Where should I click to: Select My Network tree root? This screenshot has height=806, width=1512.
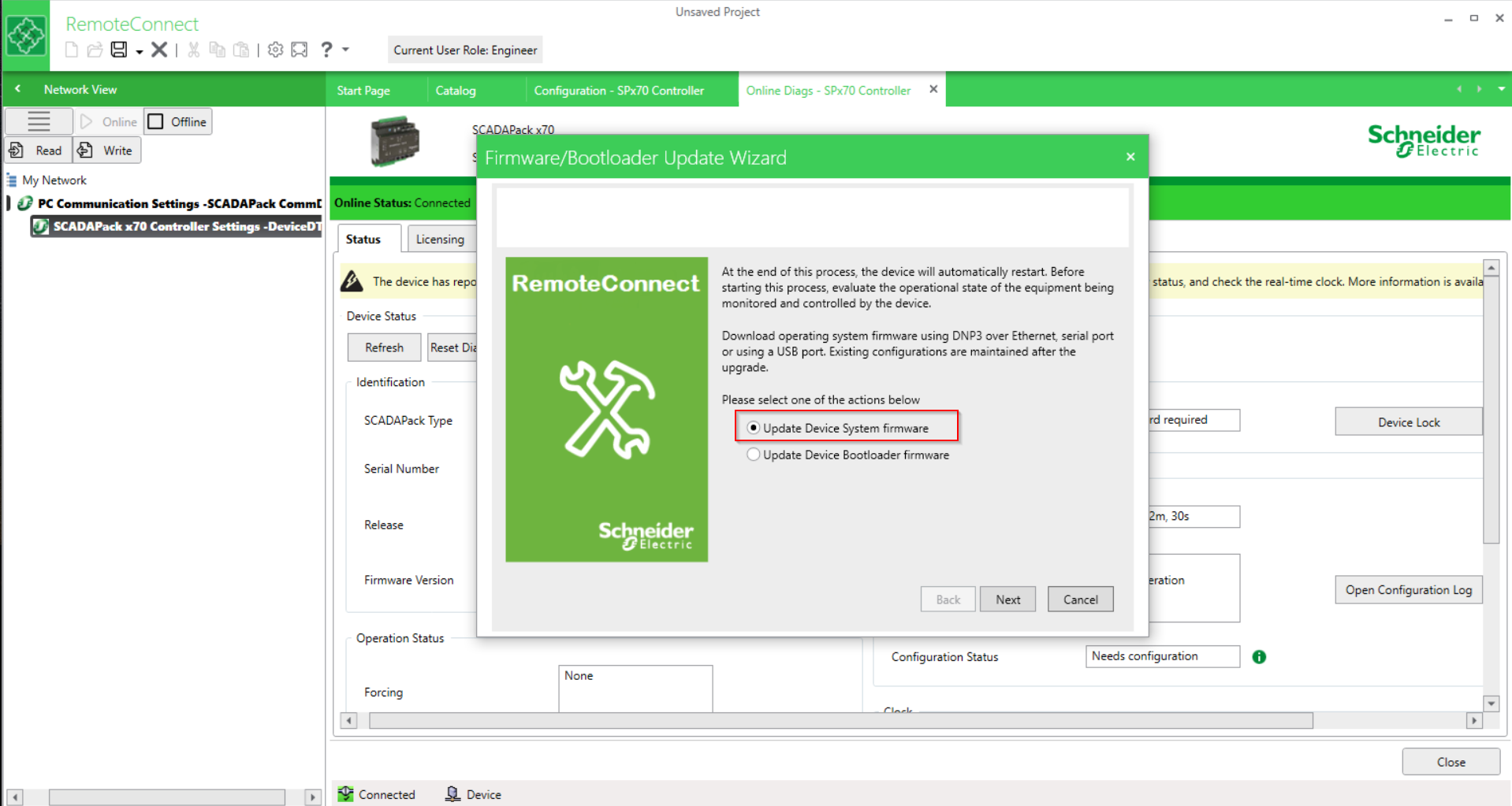point(54,180)
